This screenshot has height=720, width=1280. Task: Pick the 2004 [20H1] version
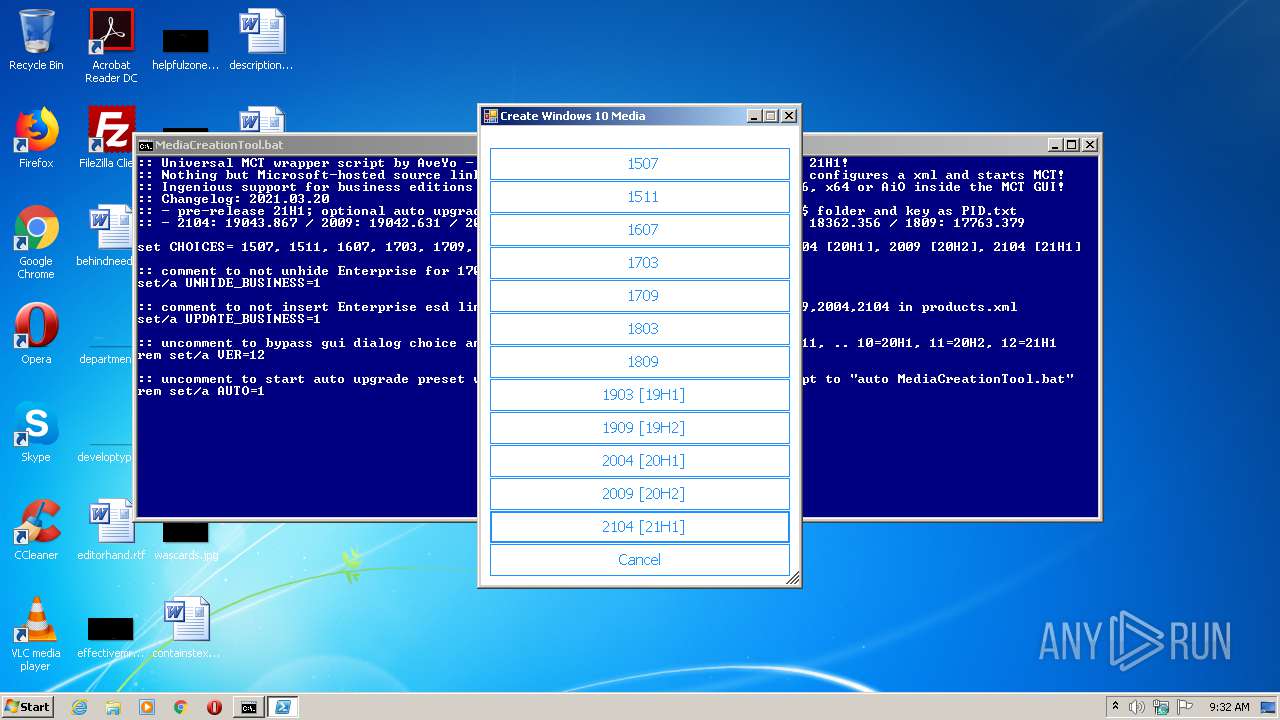tap(640, 461)
